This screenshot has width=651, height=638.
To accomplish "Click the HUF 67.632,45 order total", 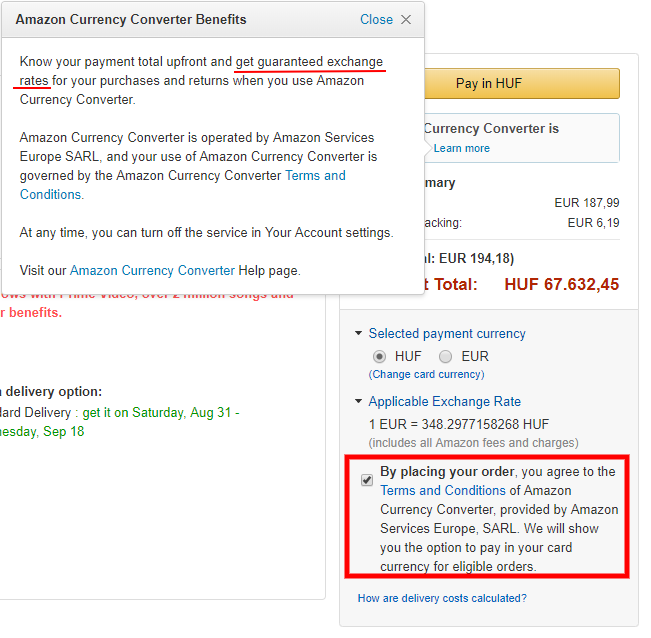I will coord(561,285).
